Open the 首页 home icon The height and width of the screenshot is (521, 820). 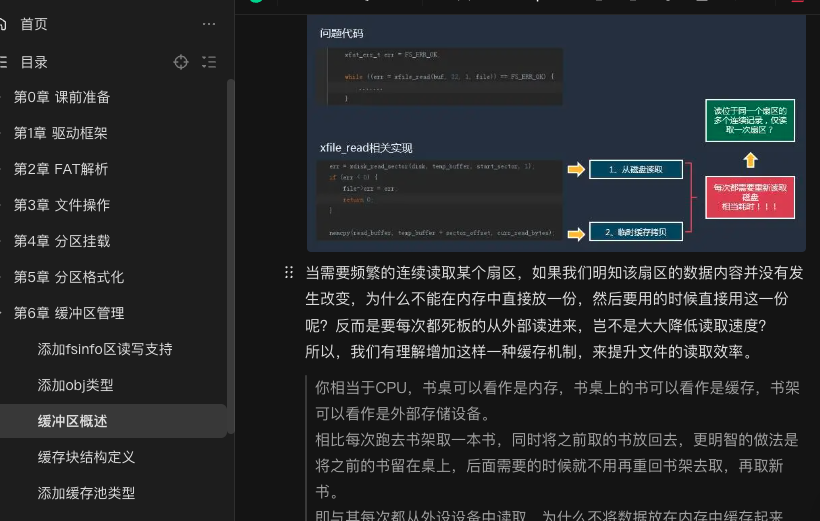pyautogui.click(x=4, y=24)
